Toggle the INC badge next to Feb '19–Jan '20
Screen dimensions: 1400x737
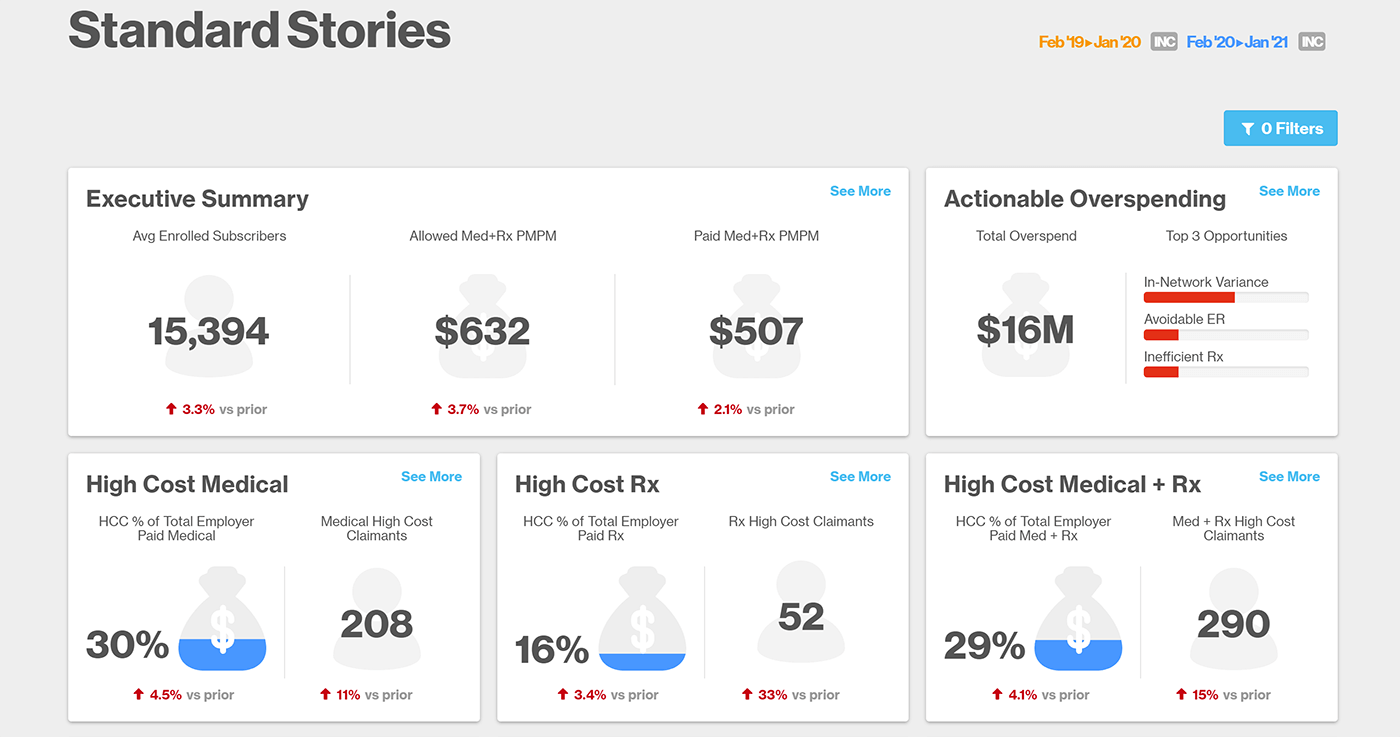click(1163, 42)
